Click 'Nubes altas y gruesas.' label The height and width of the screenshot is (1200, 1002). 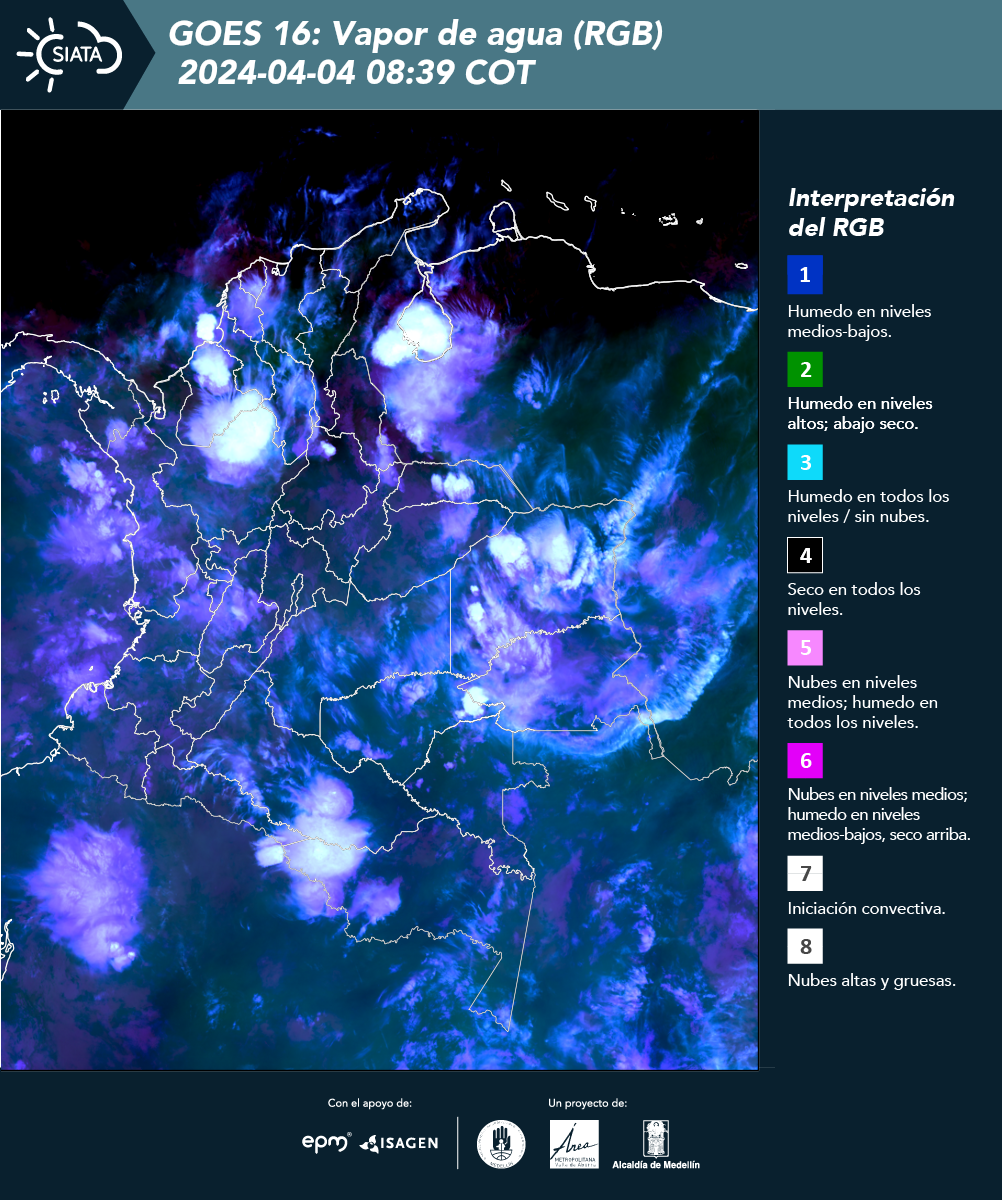(x=871, y=981)
